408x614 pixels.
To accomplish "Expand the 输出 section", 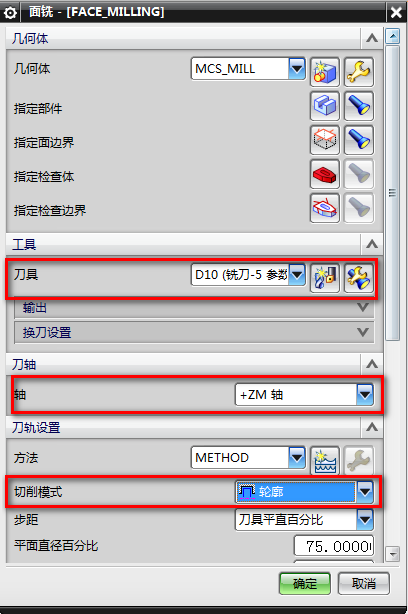I will pyautogui.click(x=195, y=308).
